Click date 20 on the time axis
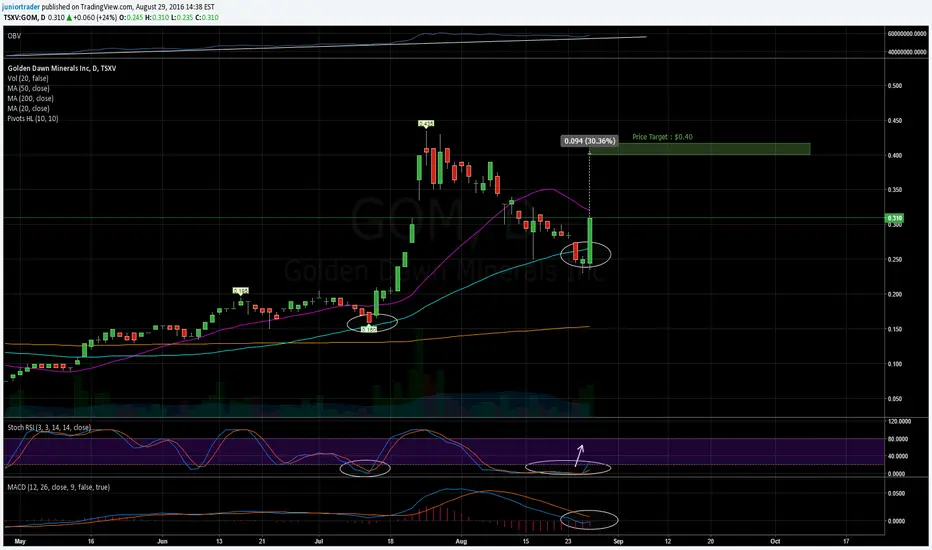932x550 pixels. pos(711,542)
